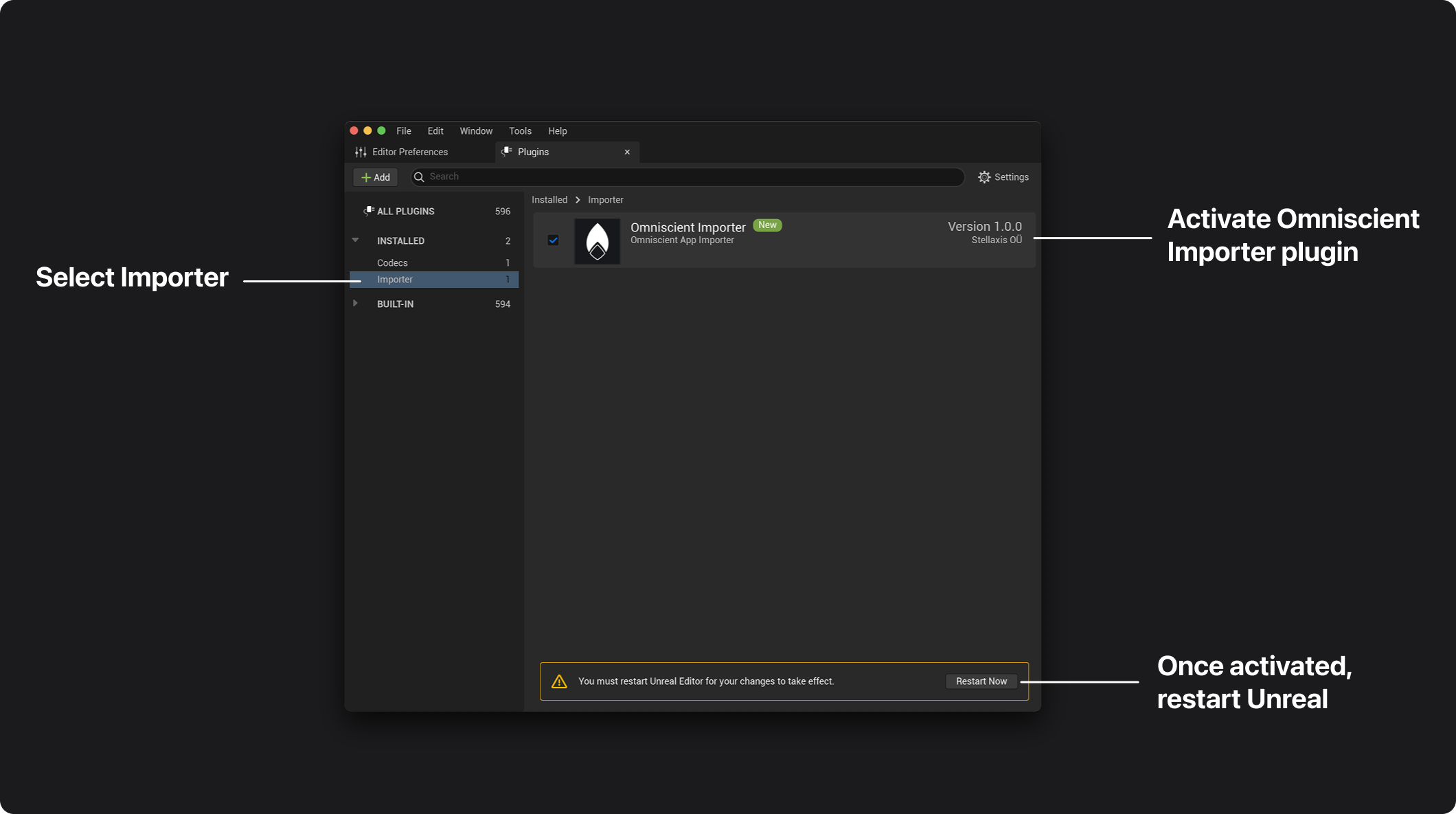Collapse the INSTALLED section
1456x814 pixels.
(355, 240)
